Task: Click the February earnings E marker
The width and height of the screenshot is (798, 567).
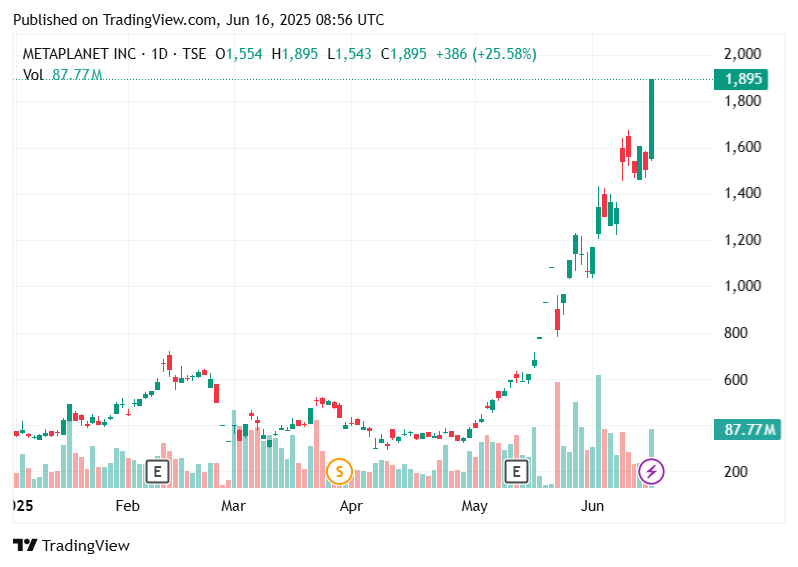Action: coord(157,471)
